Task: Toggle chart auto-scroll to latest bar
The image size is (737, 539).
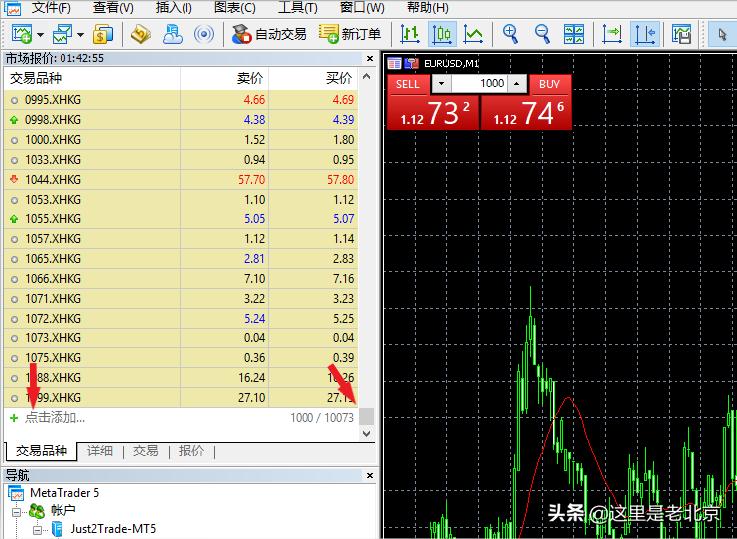Action: pyautogui.click(x=613, y=34)
